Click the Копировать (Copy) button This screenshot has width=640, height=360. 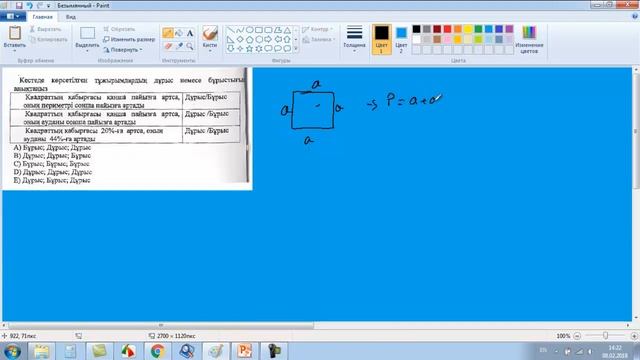coord(49,40)
